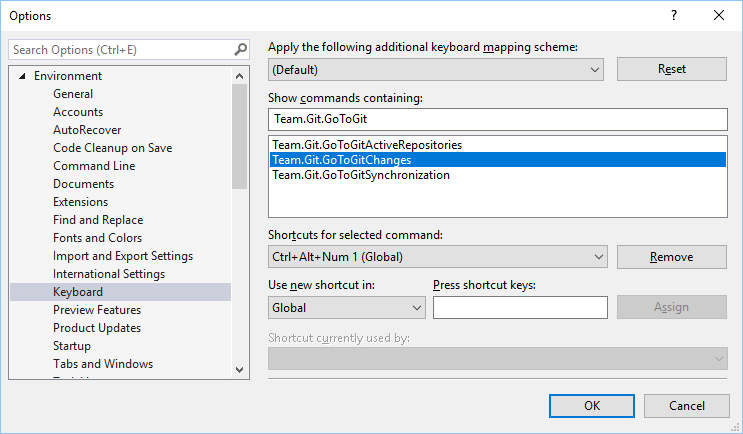Viewport: 743px width, 434px height.
Task: Click the search magnifier icon in Search Options
Action: (x=240, y=49)
